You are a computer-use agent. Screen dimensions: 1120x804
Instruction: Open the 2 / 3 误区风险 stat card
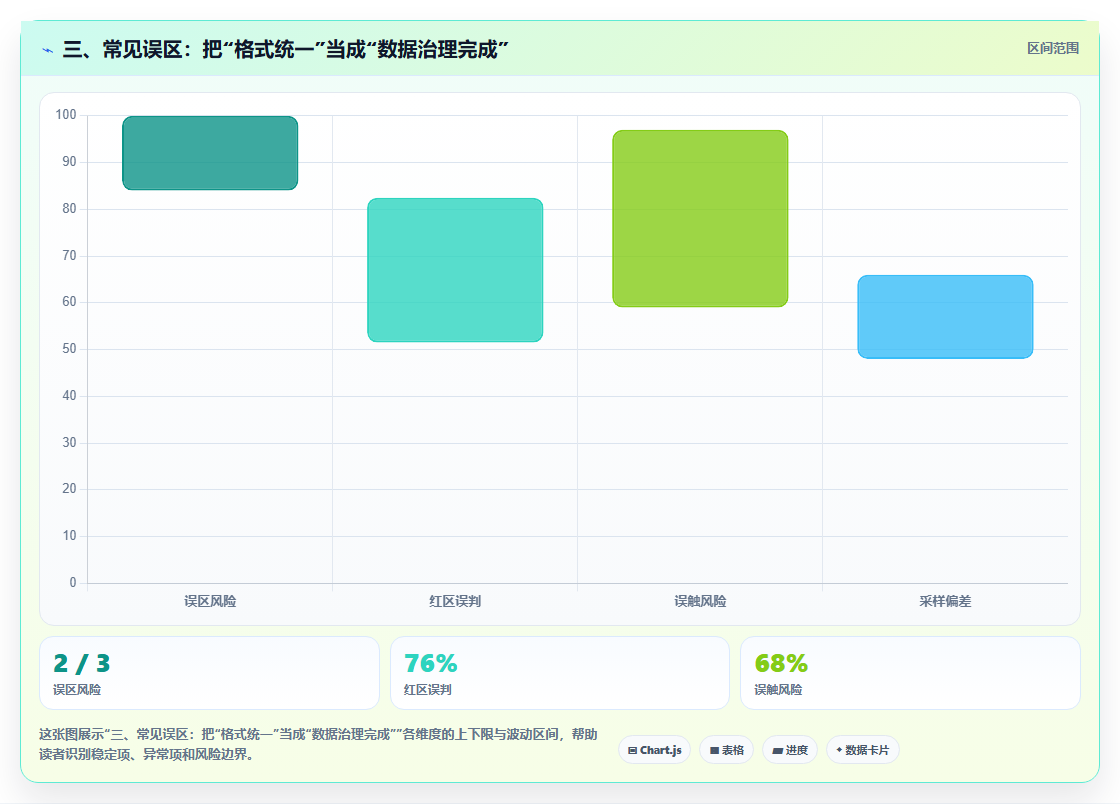[209, 673]
